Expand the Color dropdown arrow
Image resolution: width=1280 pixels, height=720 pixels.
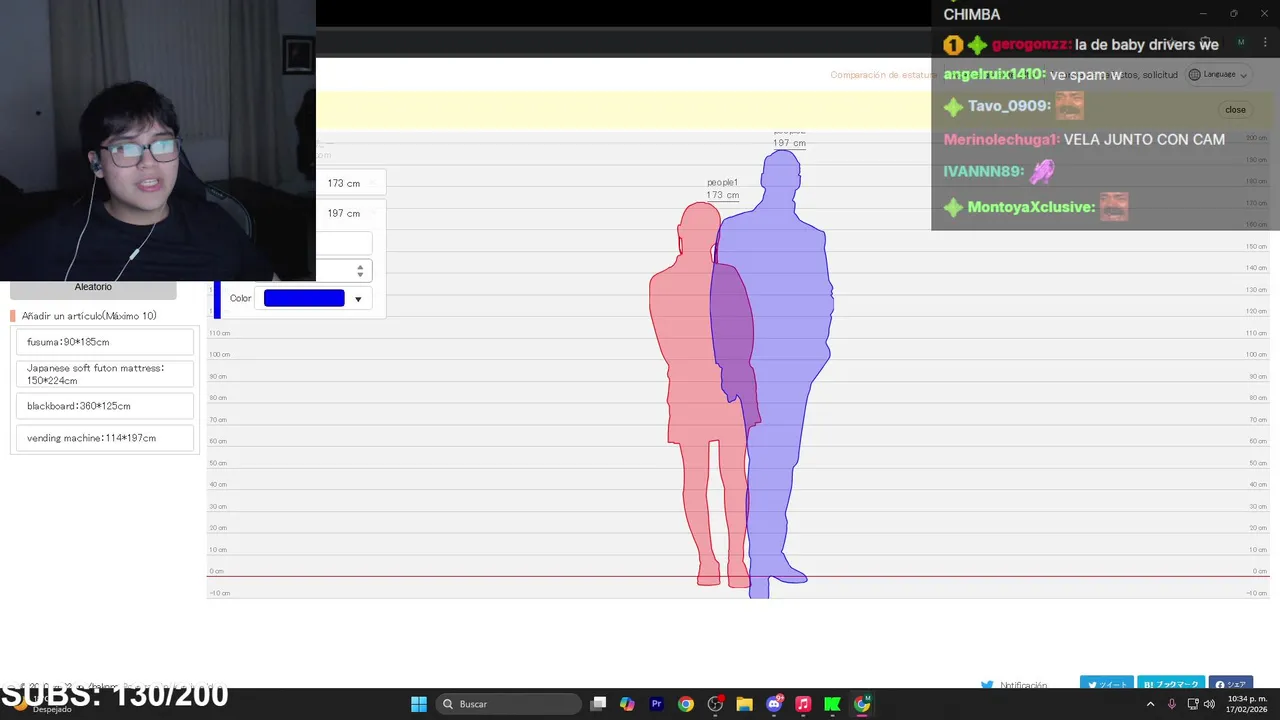(358, 299)
